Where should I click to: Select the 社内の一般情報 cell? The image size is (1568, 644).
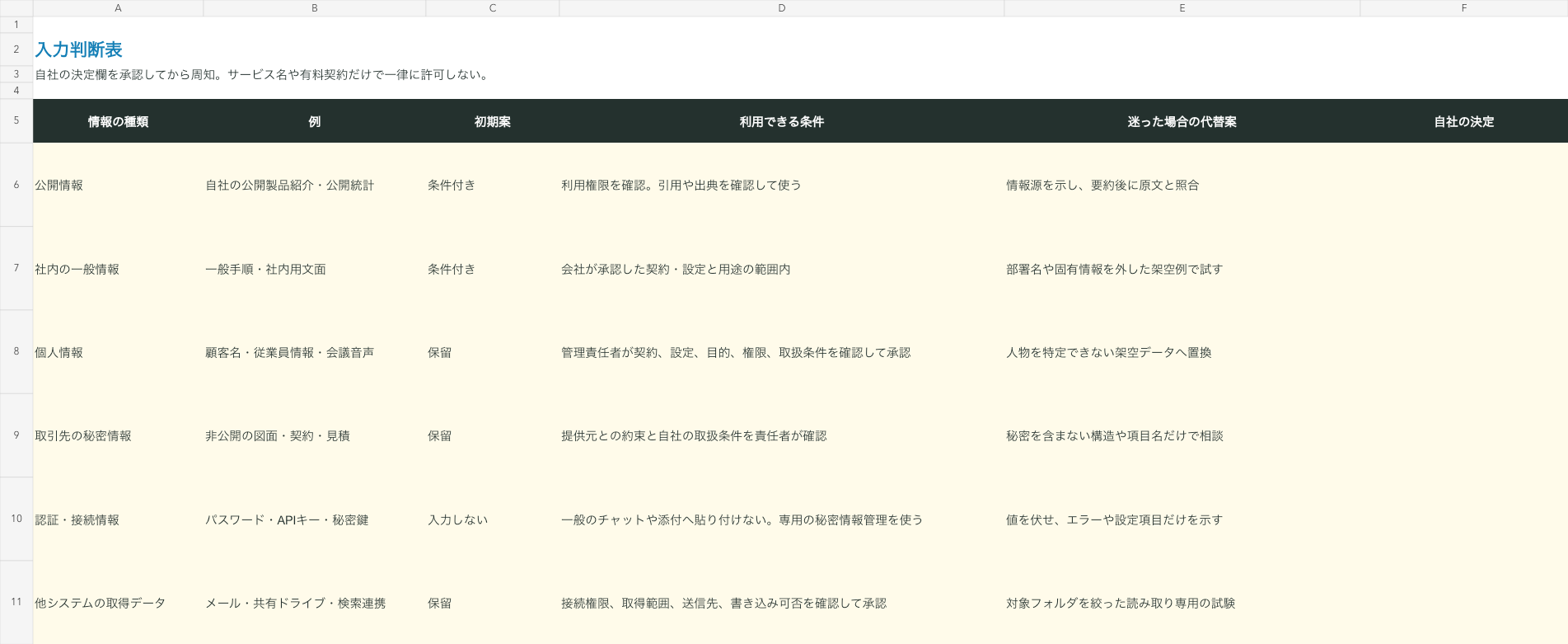(118, 269)
